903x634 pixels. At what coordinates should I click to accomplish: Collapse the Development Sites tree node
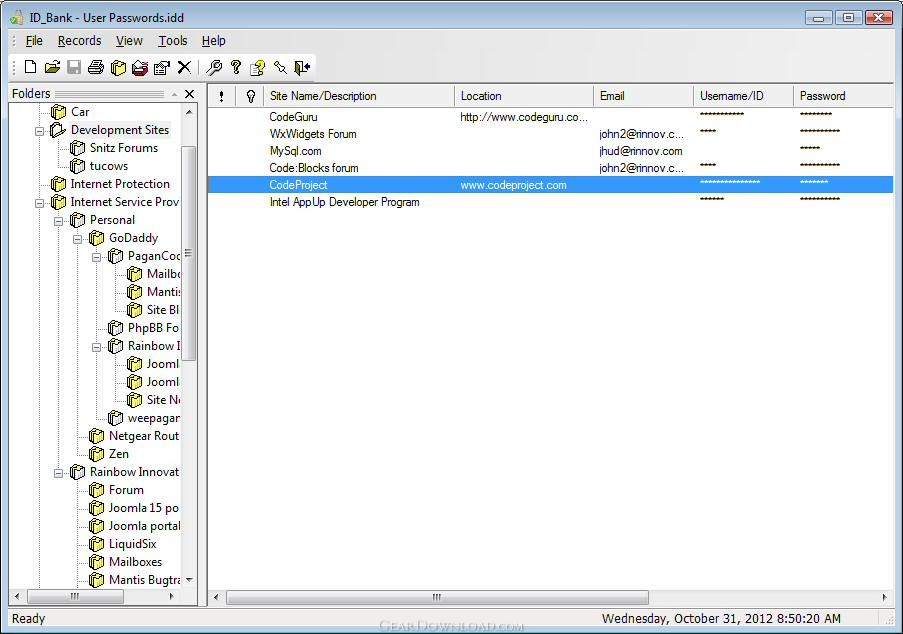[39, 131]
